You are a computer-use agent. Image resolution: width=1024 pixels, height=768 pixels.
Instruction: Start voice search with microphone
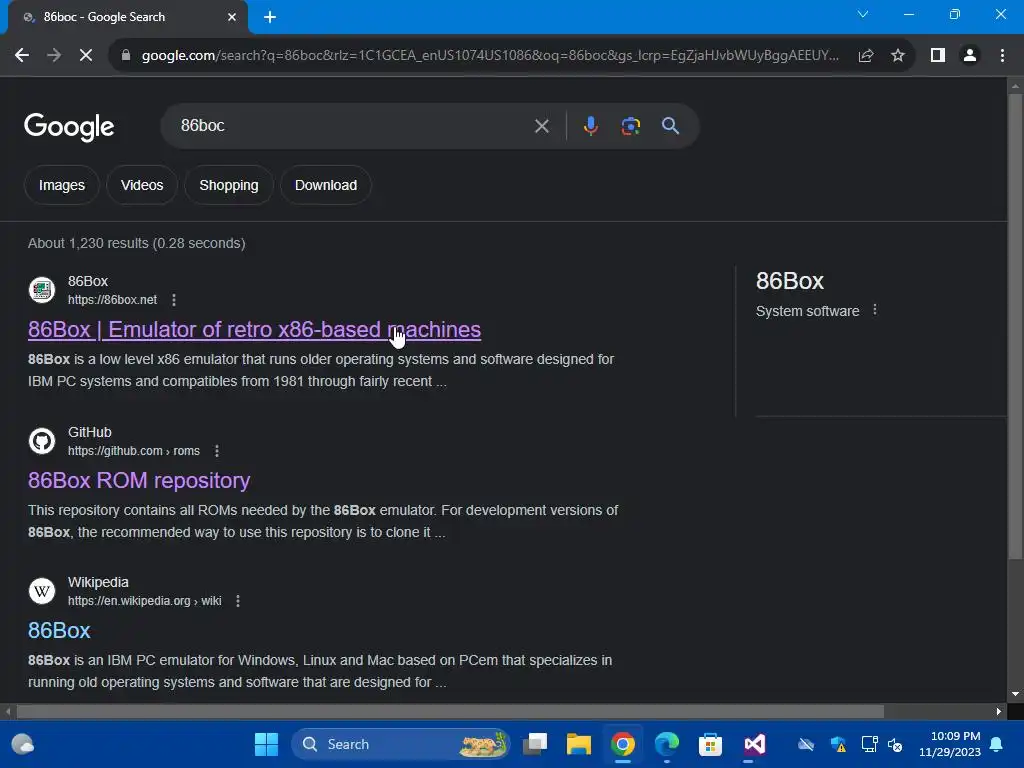(x=590, y=125)
